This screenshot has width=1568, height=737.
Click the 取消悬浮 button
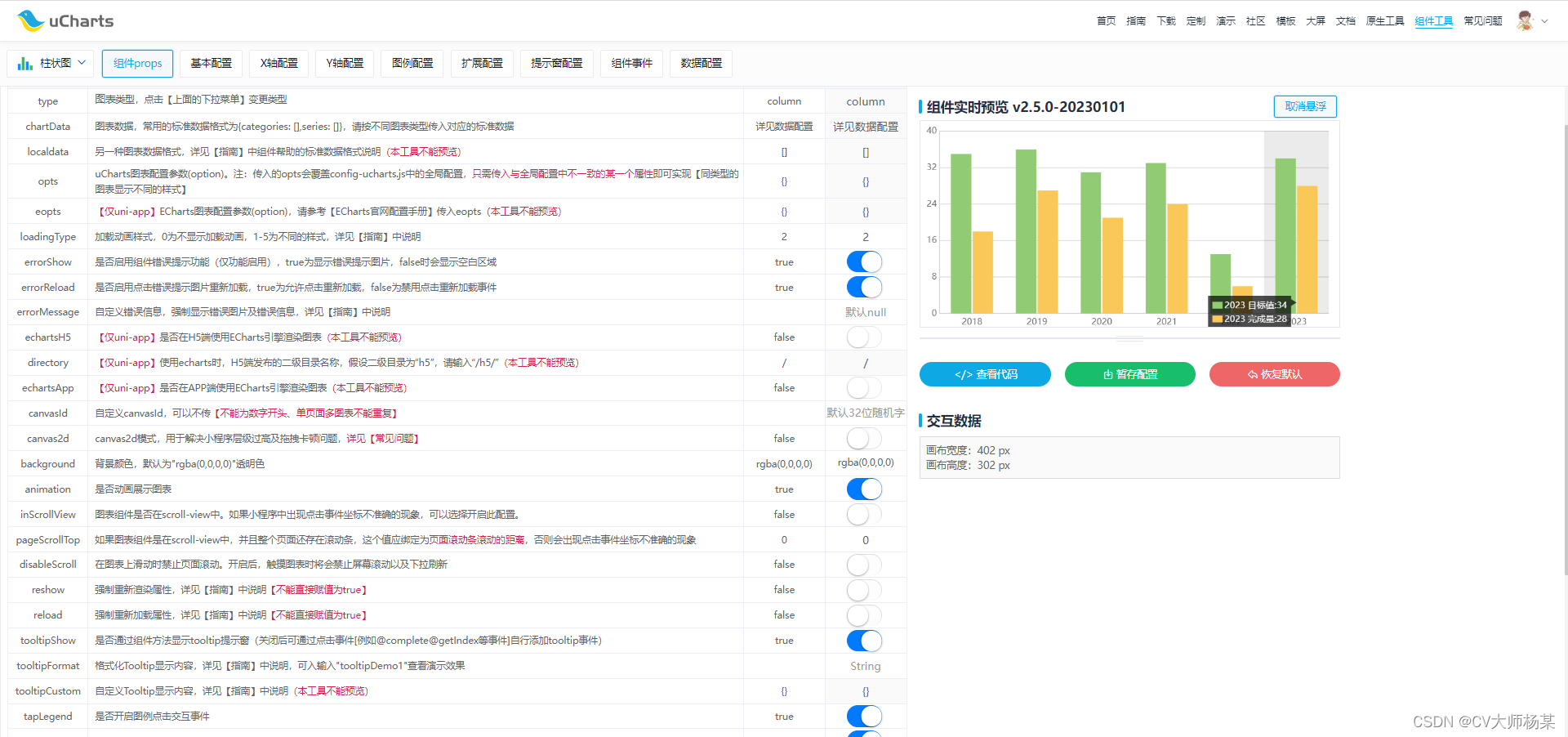[x=1304, y=106]
